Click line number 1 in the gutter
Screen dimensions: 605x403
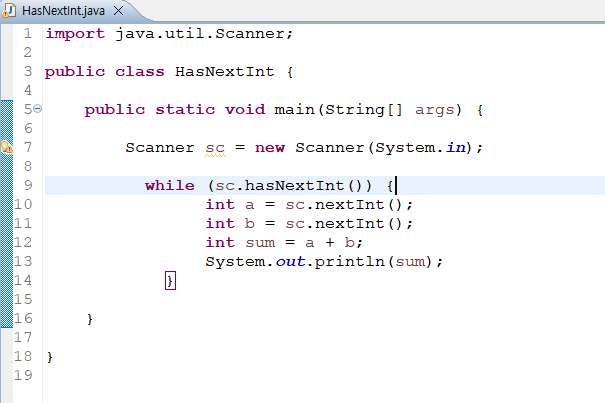tap(27, 34)
